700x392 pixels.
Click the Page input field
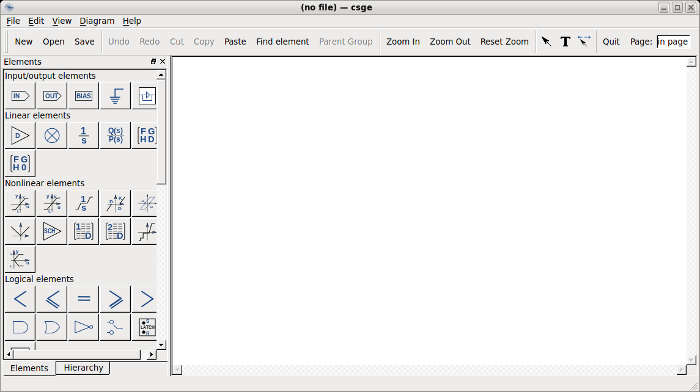(x=673, y=42)
